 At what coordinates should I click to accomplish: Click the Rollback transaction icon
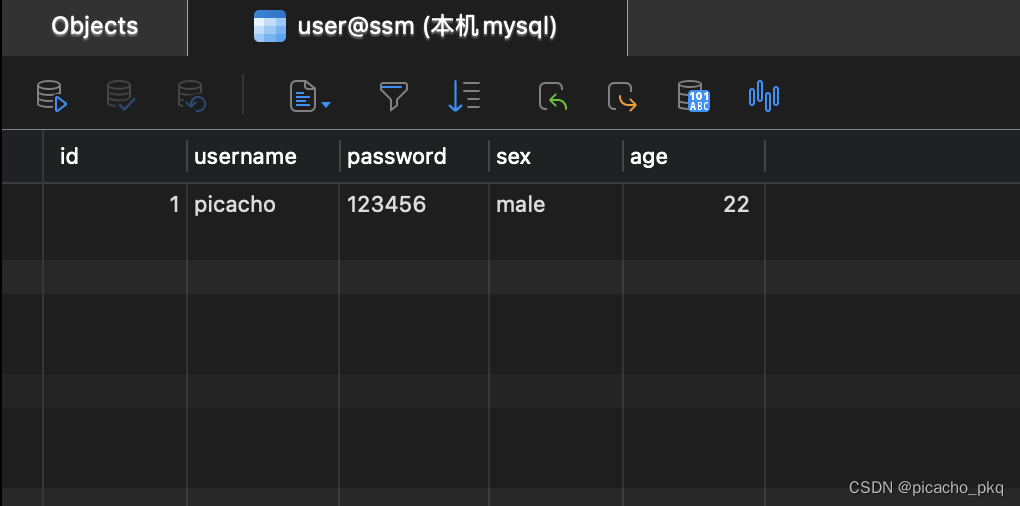192,96
